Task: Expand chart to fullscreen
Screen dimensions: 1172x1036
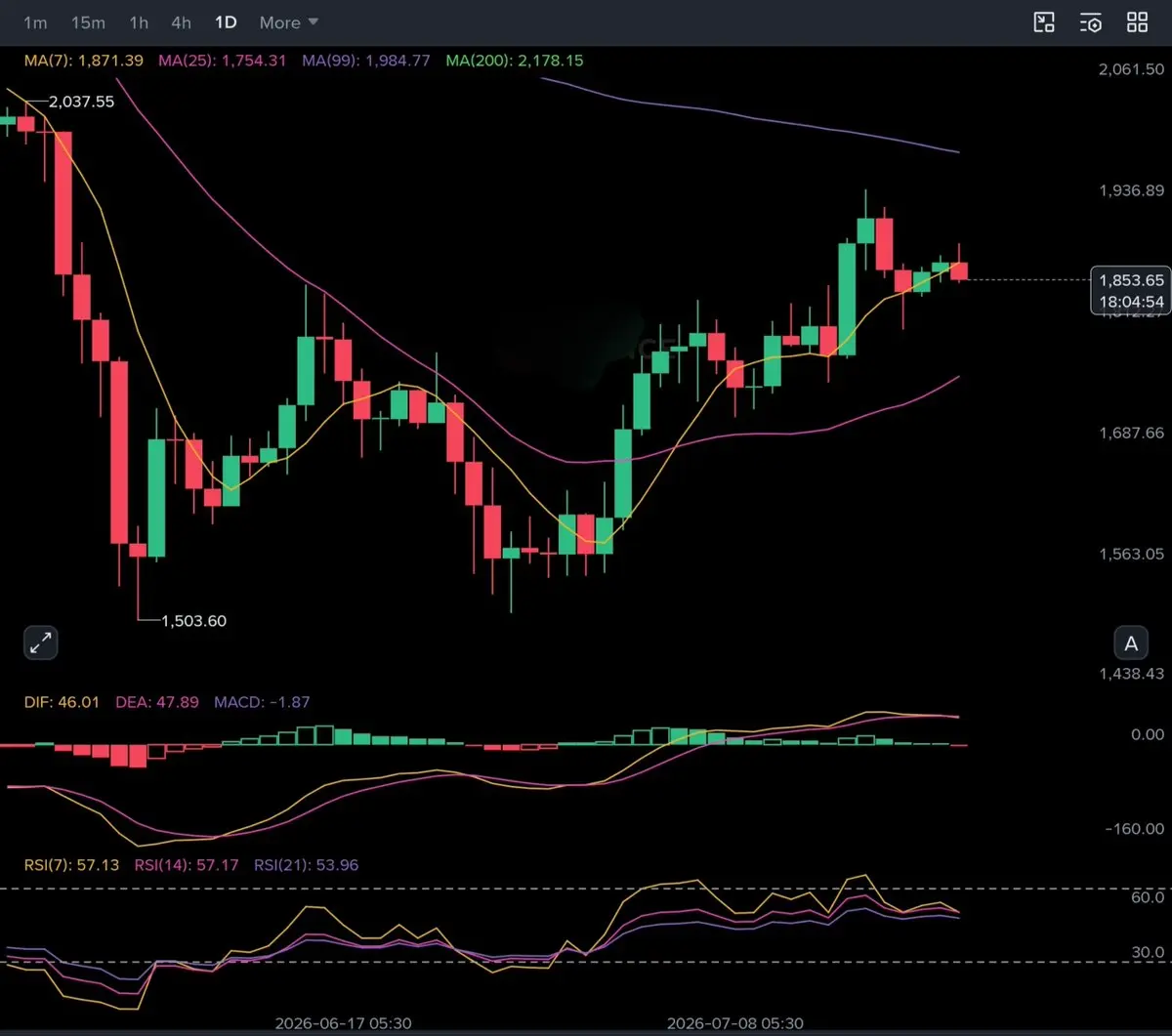Action: pyautogui.click(x=41, y=642)
